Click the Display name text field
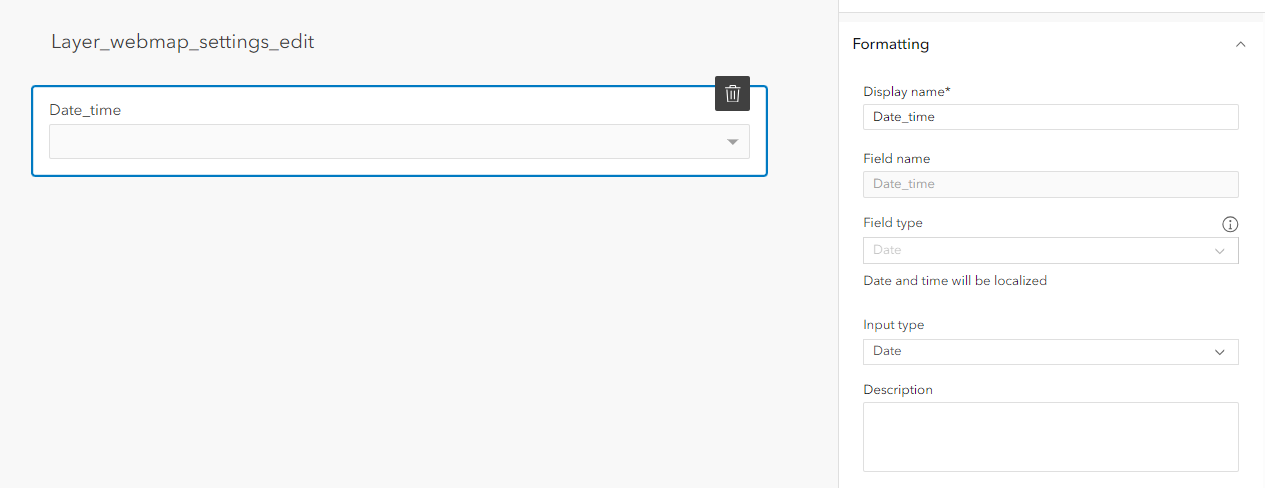The width and height of the screenshot is (1265, 488). (1050, 117)
